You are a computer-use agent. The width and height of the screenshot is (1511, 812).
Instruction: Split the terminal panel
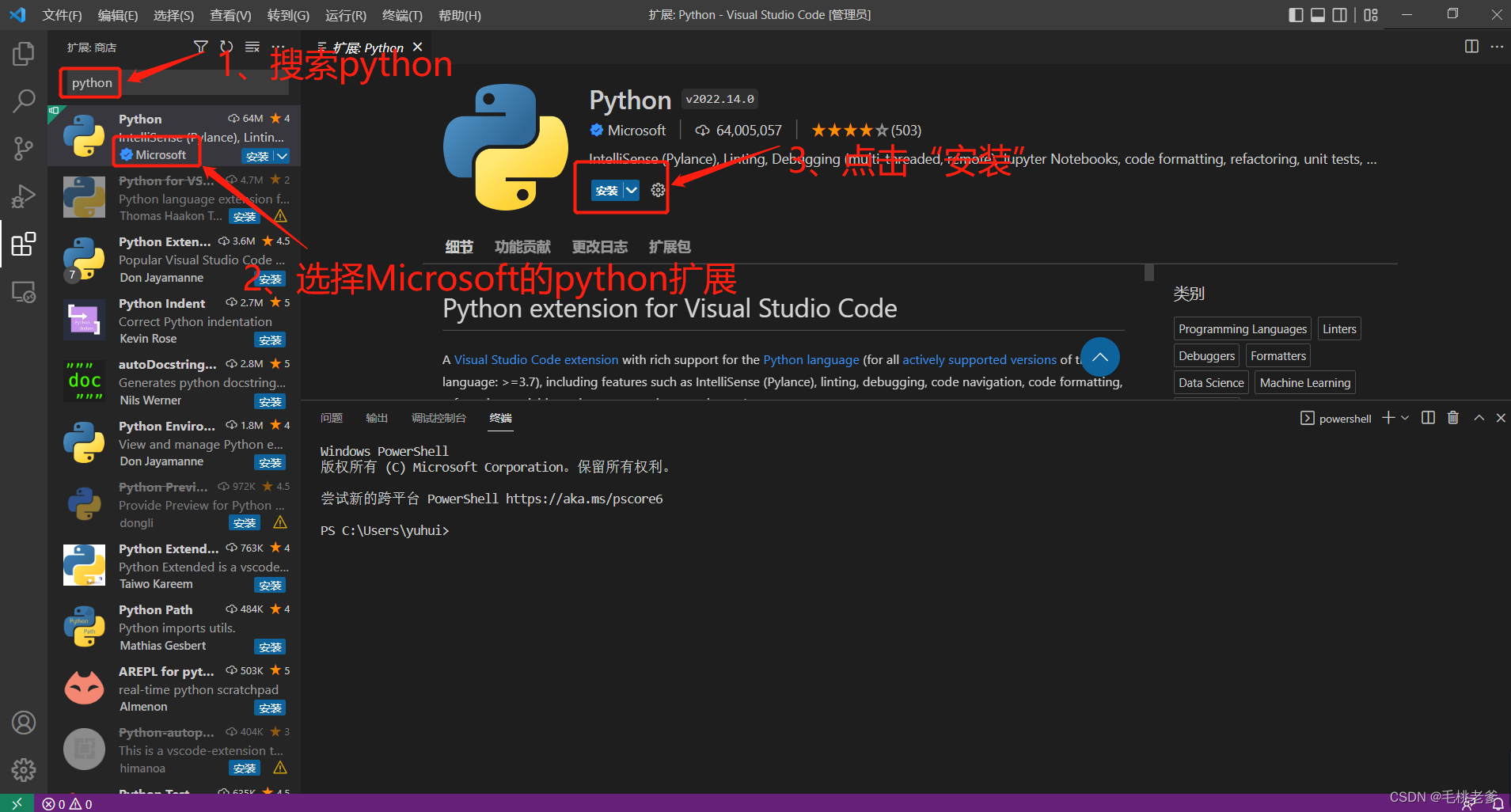(x=1428, y=418)
